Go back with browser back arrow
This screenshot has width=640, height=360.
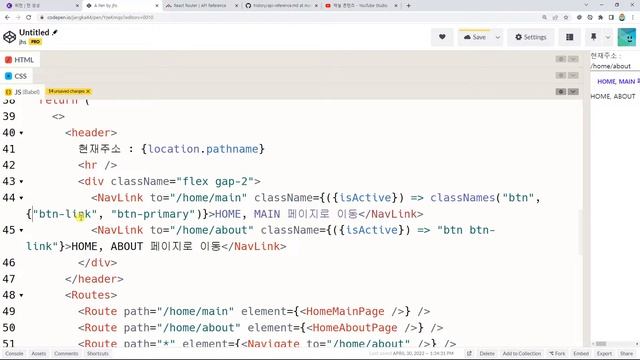[7, 18]
